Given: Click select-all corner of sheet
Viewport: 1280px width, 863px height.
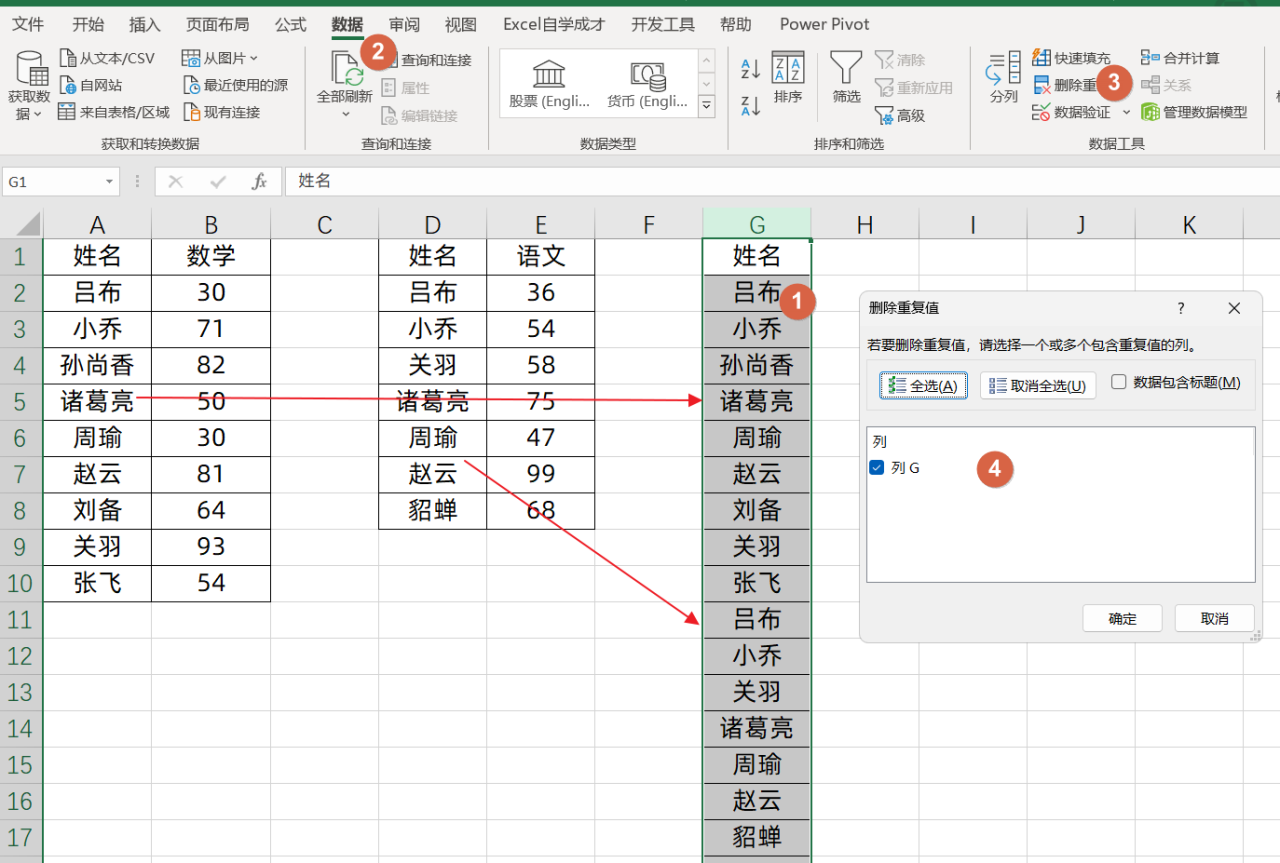Looking at the screenshot, I should (22, 224).
